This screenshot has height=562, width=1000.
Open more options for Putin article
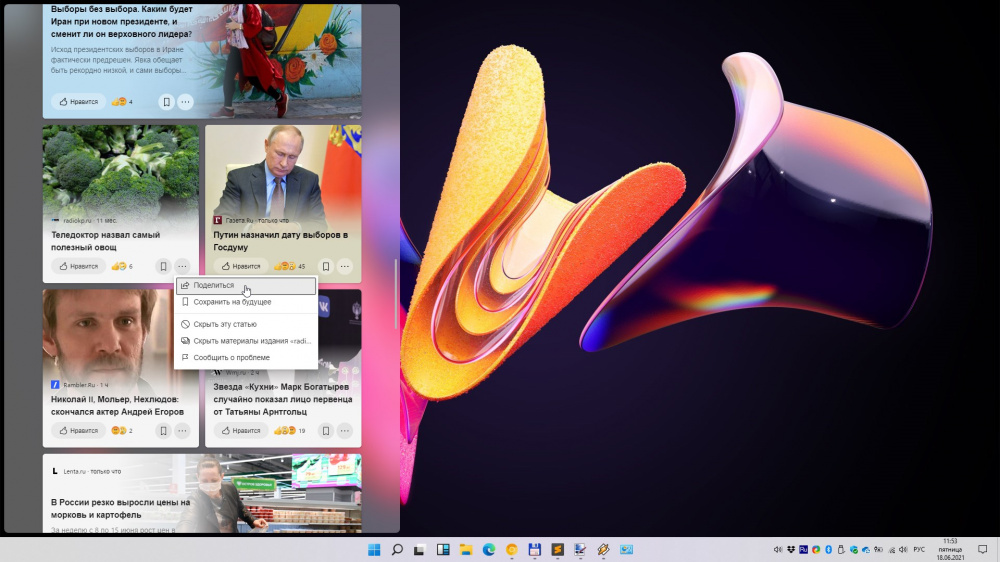pyautogui.click(x=345, y=267)
